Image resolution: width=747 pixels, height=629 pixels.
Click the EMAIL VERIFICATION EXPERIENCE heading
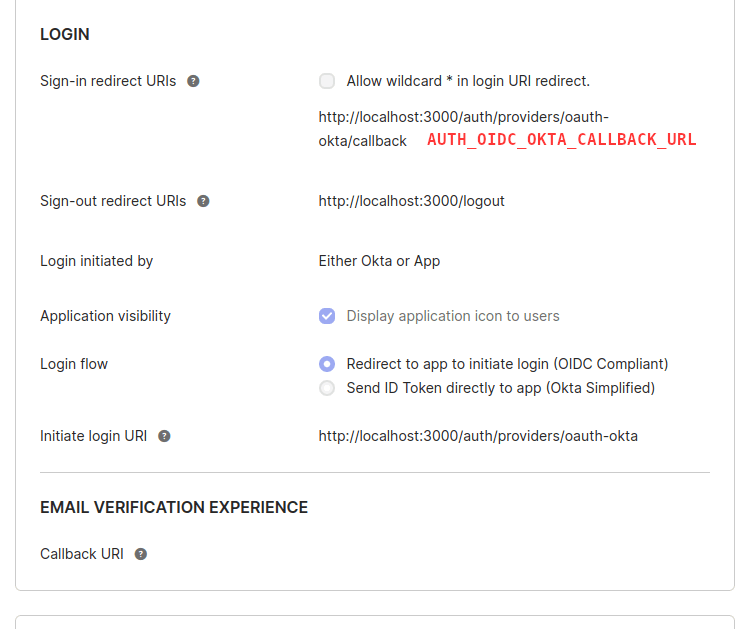click(174, 507)
